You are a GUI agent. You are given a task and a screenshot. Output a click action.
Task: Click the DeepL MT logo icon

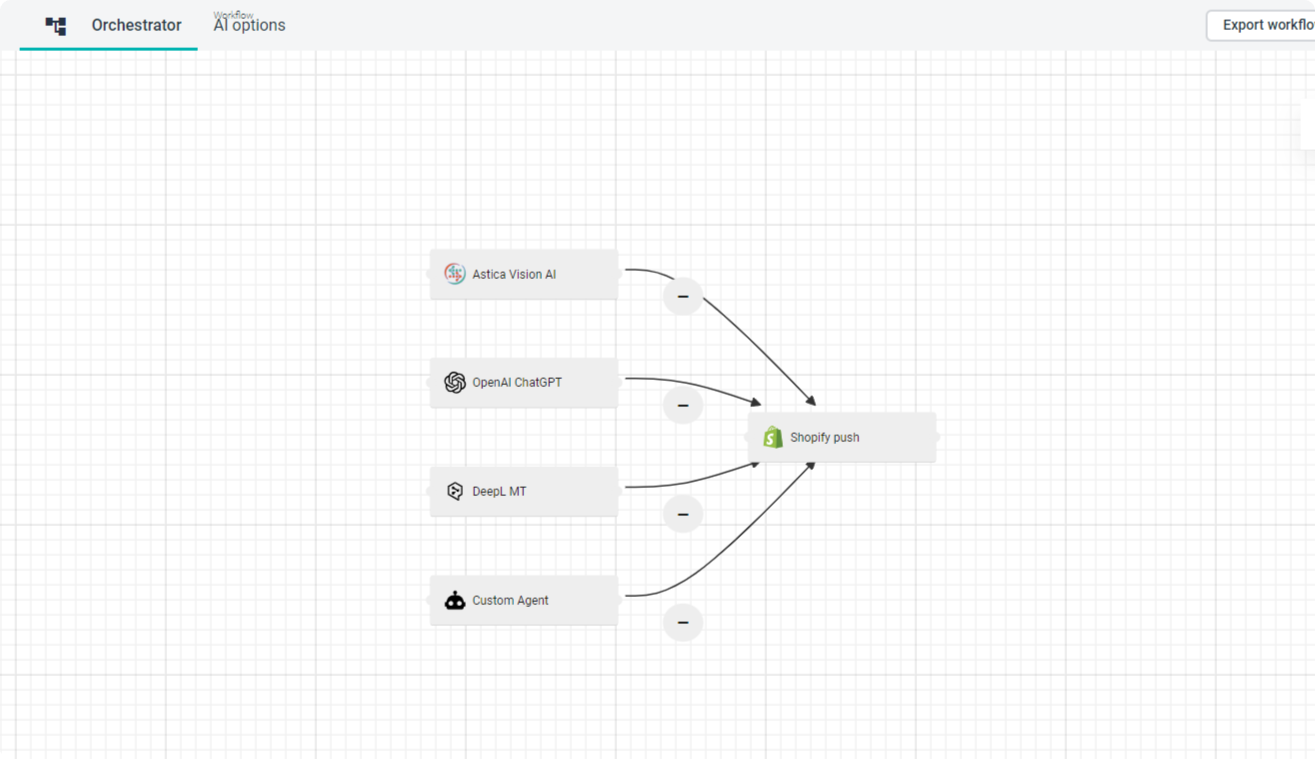pyautogui.click(x=455, y=491)
